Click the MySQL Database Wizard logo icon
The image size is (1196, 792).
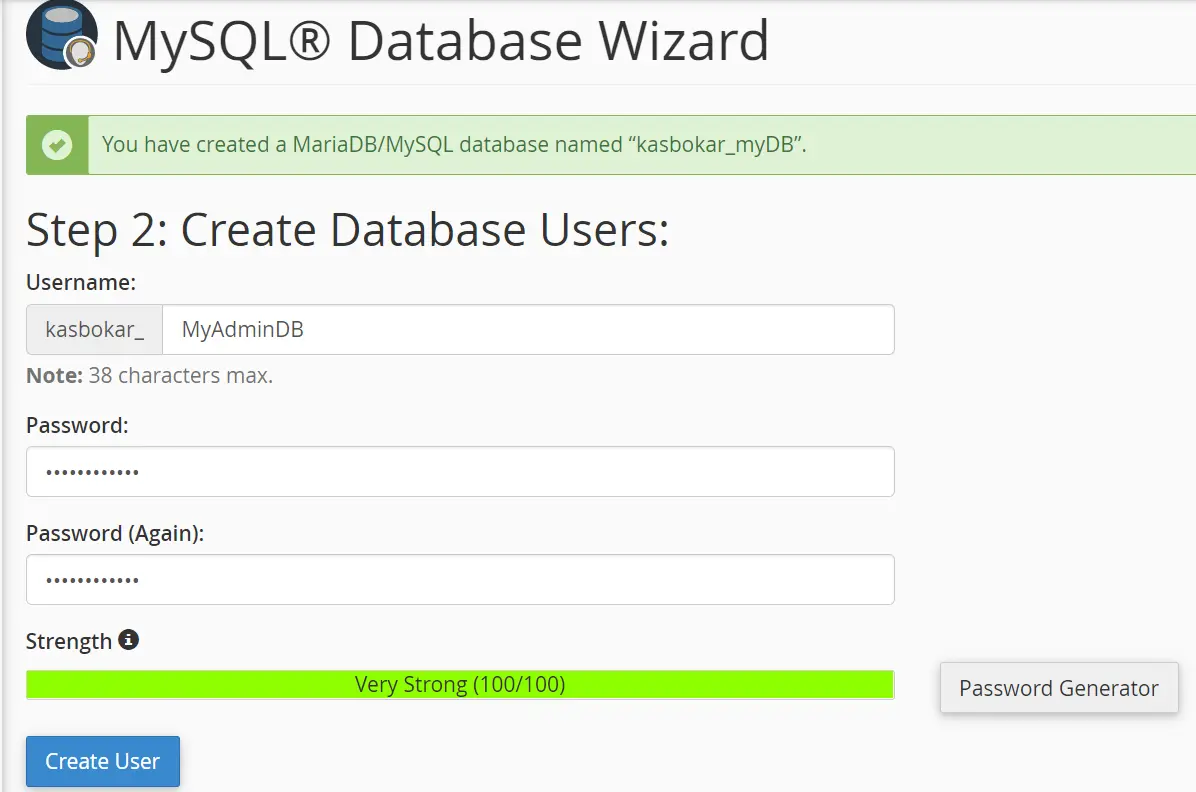[x=62, y=35]
